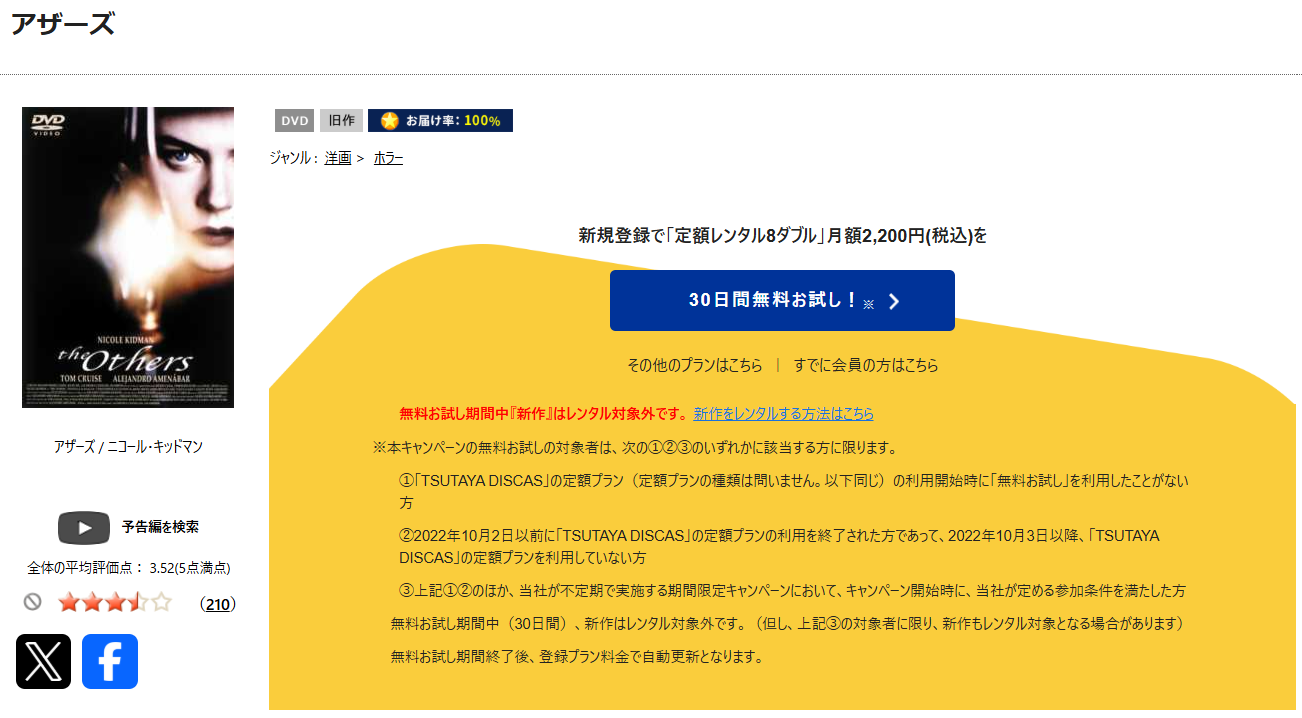The height and width of the screenshot is (718, 1302).
Task: Click the アザーズ / ニコール・キッドマン caption
Action: click(128, 447)
